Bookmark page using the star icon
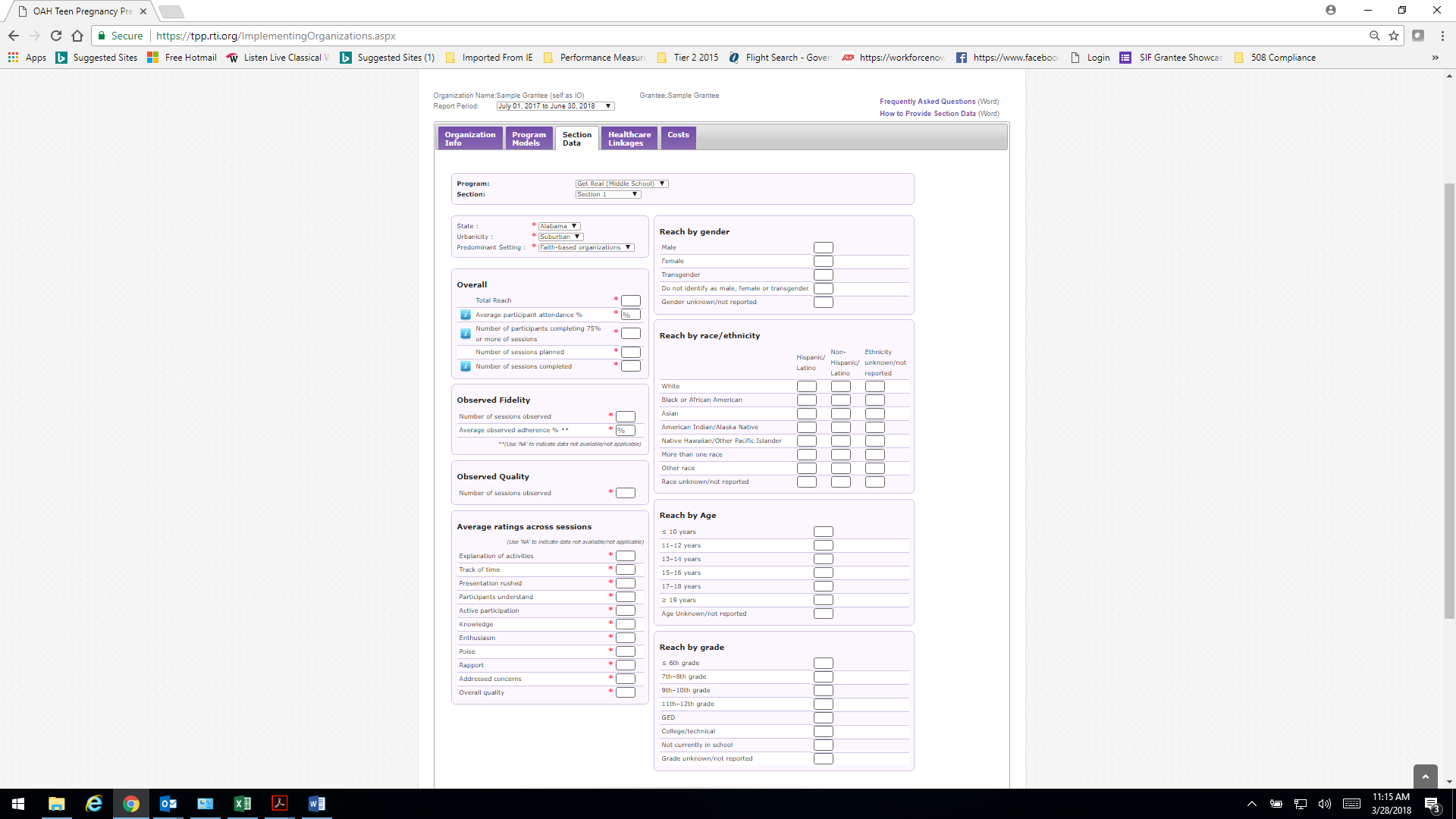Image resolution: width=1456 pixels, height=819 pixels. click(1394, 36)
